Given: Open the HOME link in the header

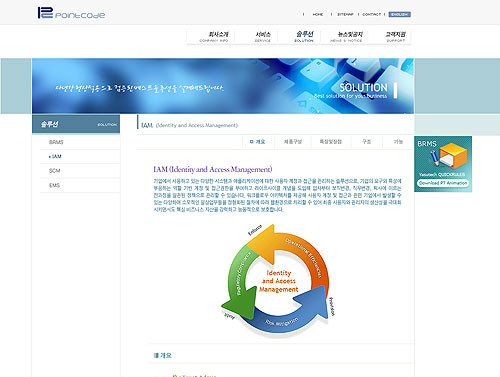Looking at the screenshot, I should pyautogui.click(x=318, y=14).
